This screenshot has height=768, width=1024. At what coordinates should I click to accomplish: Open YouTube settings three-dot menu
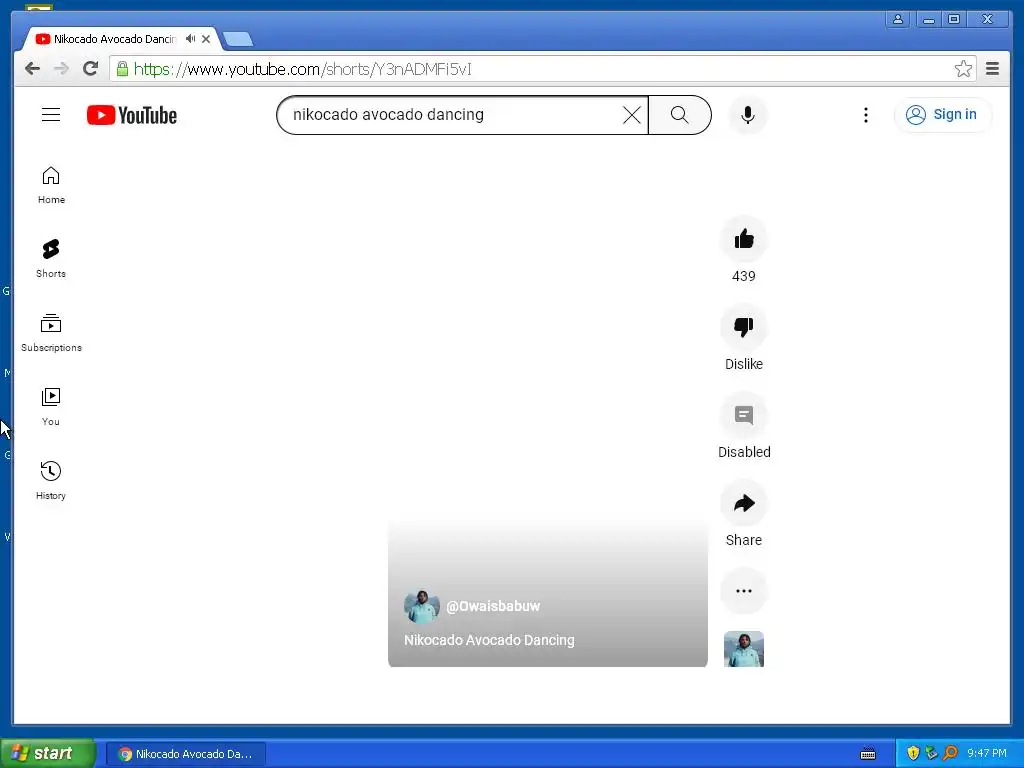pos(865,115)
